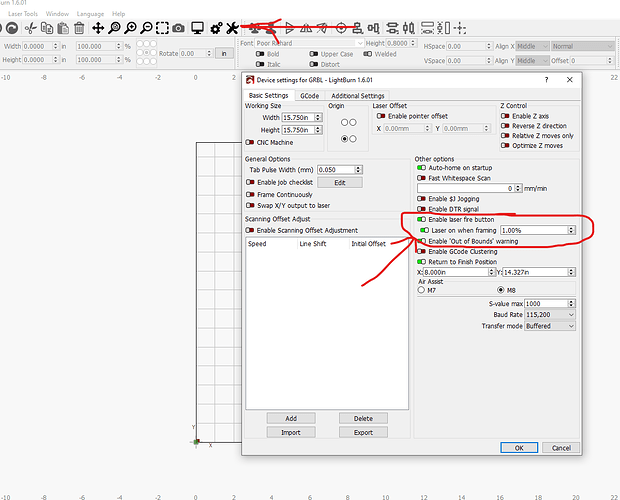Open the Window menu
The height and width of the screenshot is (500, 620).
tap(57, 14)
